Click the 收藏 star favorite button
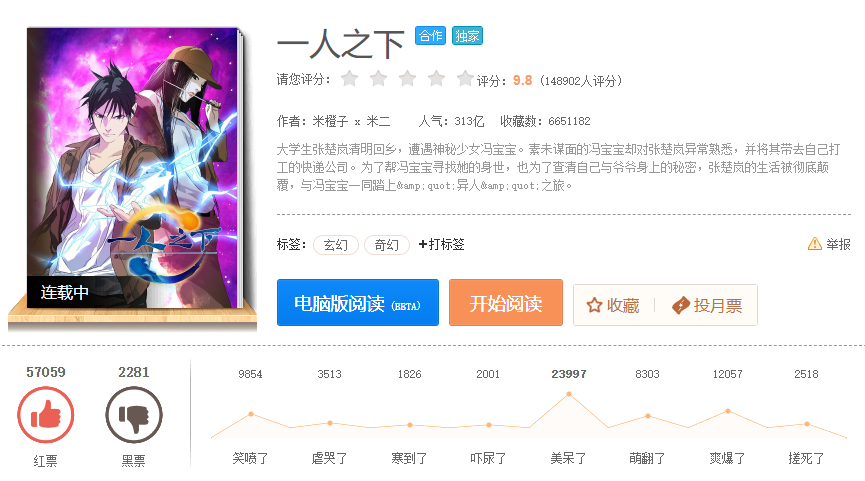Screen dimensions: 865x481 613,305
